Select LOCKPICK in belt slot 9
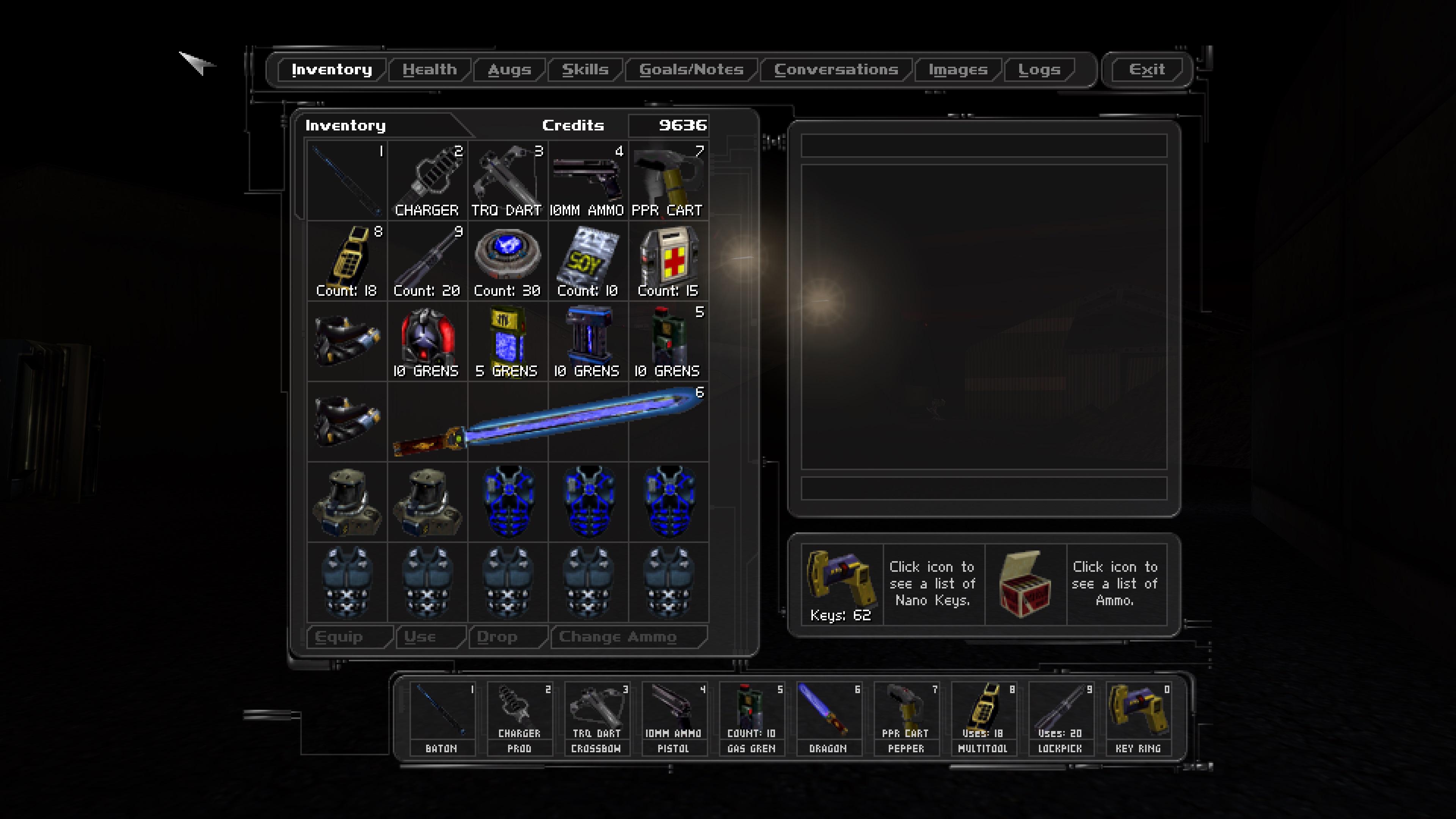The height and width of the screenshot is (819, 1456). (x=1061, y=719)
